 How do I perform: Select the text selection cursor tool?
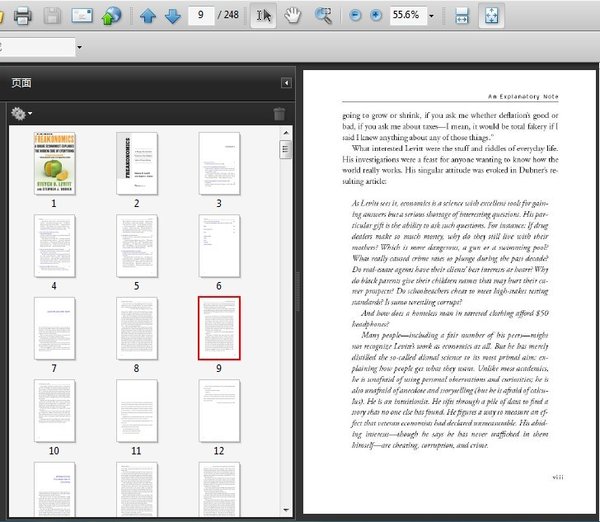pos(263,16)
